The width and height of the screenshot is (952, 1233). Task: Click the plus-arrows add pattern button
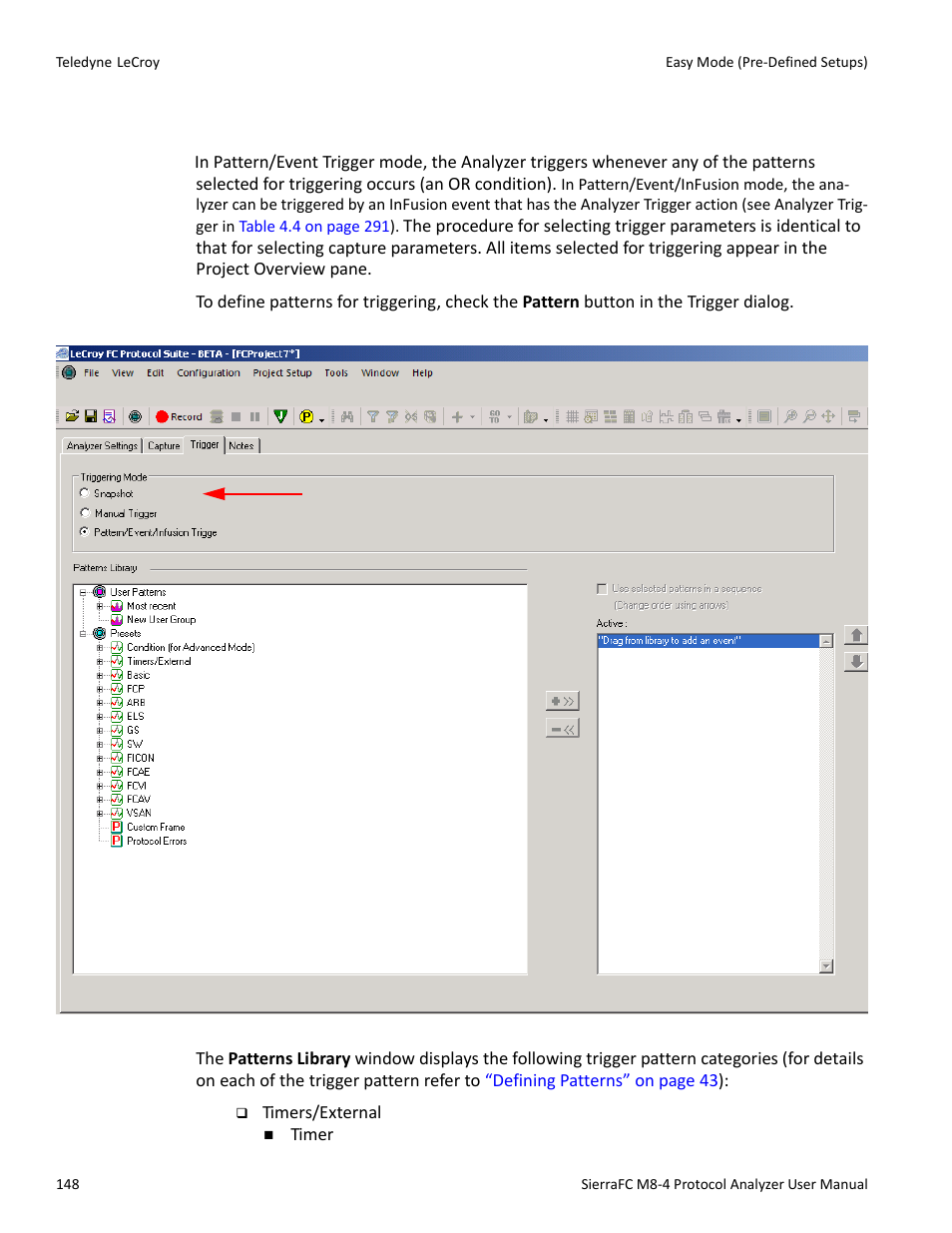point(563,702)
